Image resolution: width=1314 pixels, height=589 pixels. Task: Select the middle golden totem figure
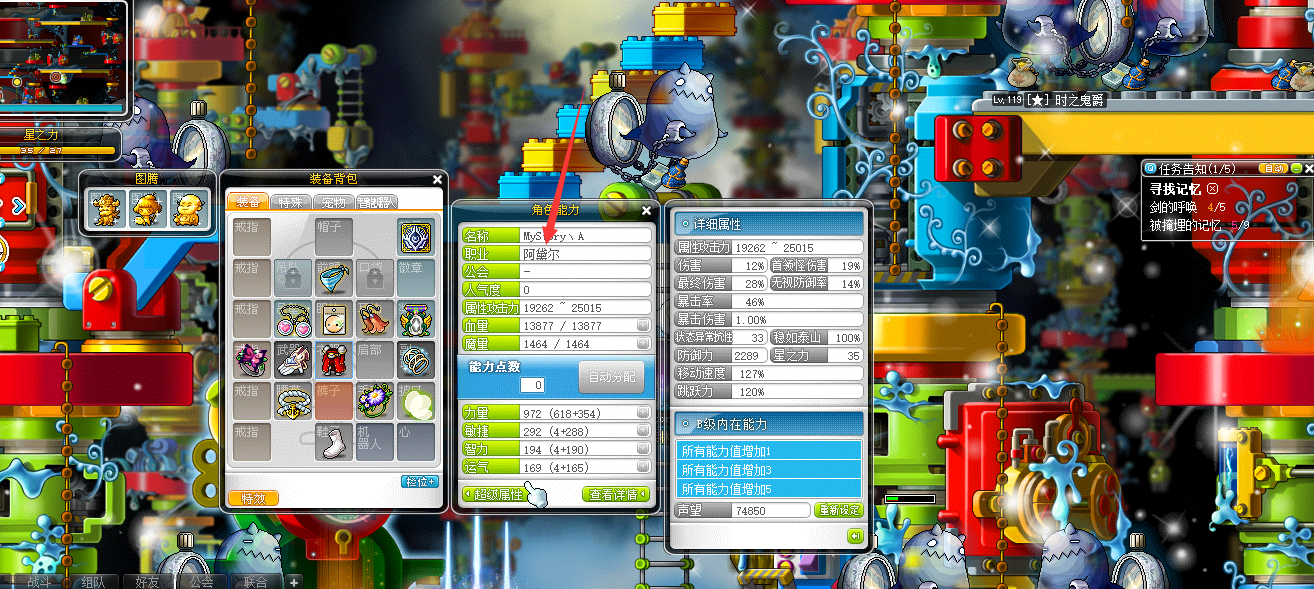click(x=148, y=208)
